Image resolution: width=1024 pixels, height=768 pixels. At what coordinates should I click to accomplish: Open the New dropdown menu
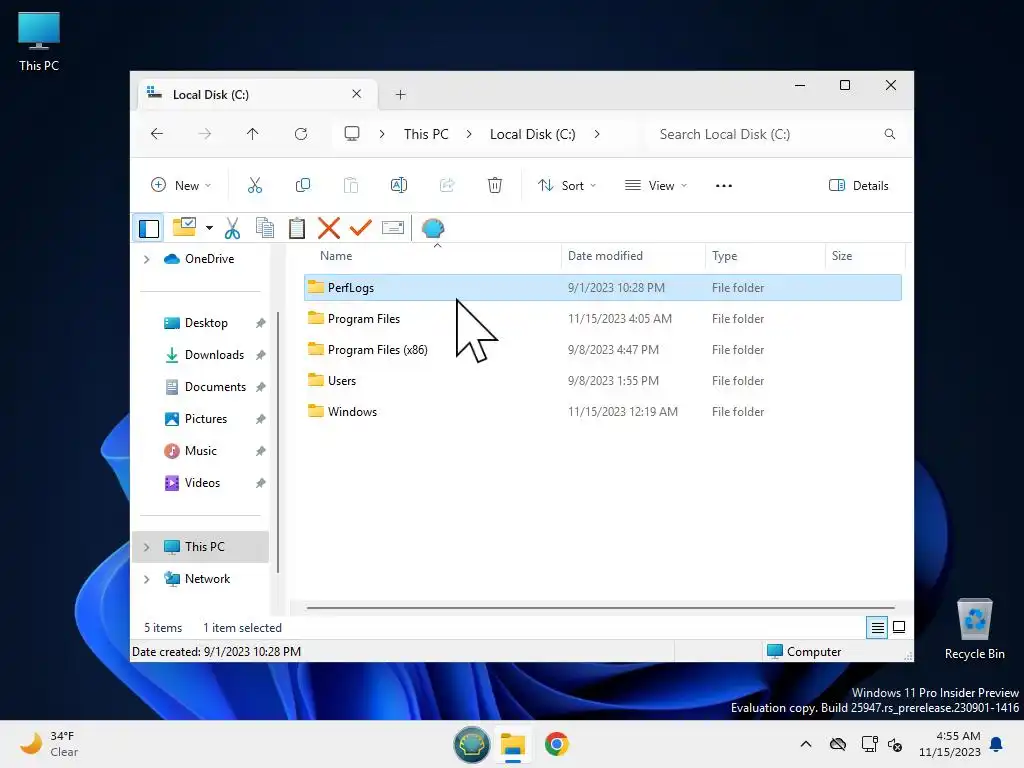click(181, 185)
